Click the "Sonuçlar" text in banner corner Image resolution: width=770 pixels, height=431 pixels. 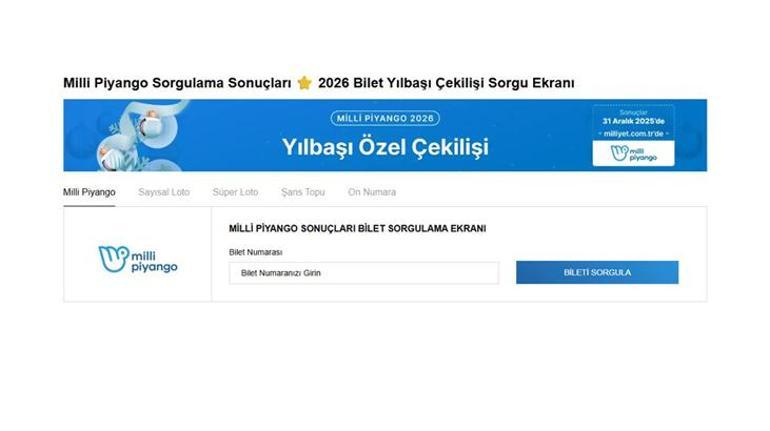(x=633, y=112)
